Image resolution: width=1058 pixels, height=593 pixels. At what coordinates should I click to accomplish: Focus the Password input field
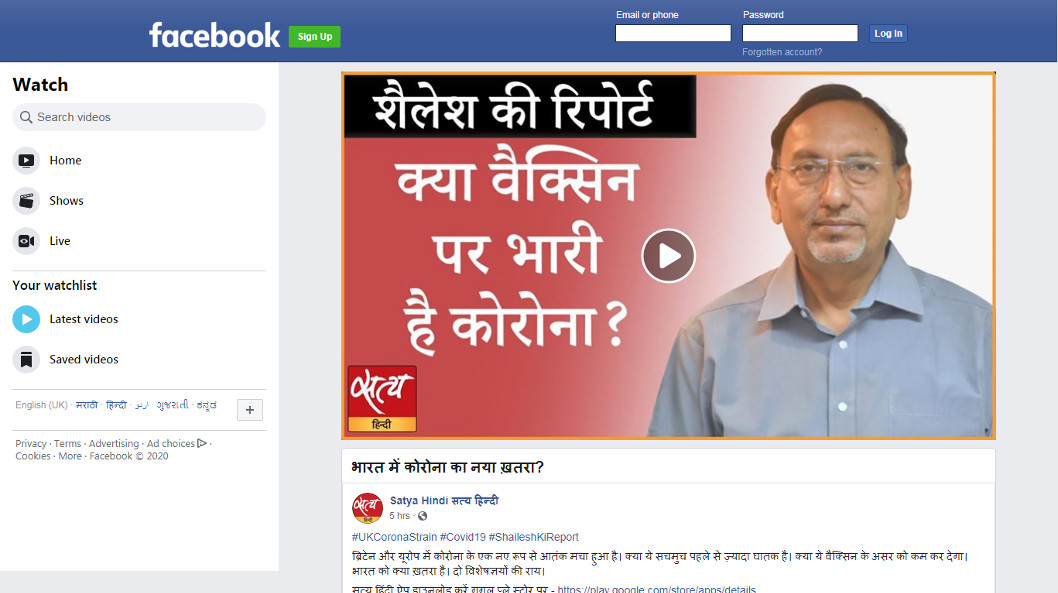point(800,33)
